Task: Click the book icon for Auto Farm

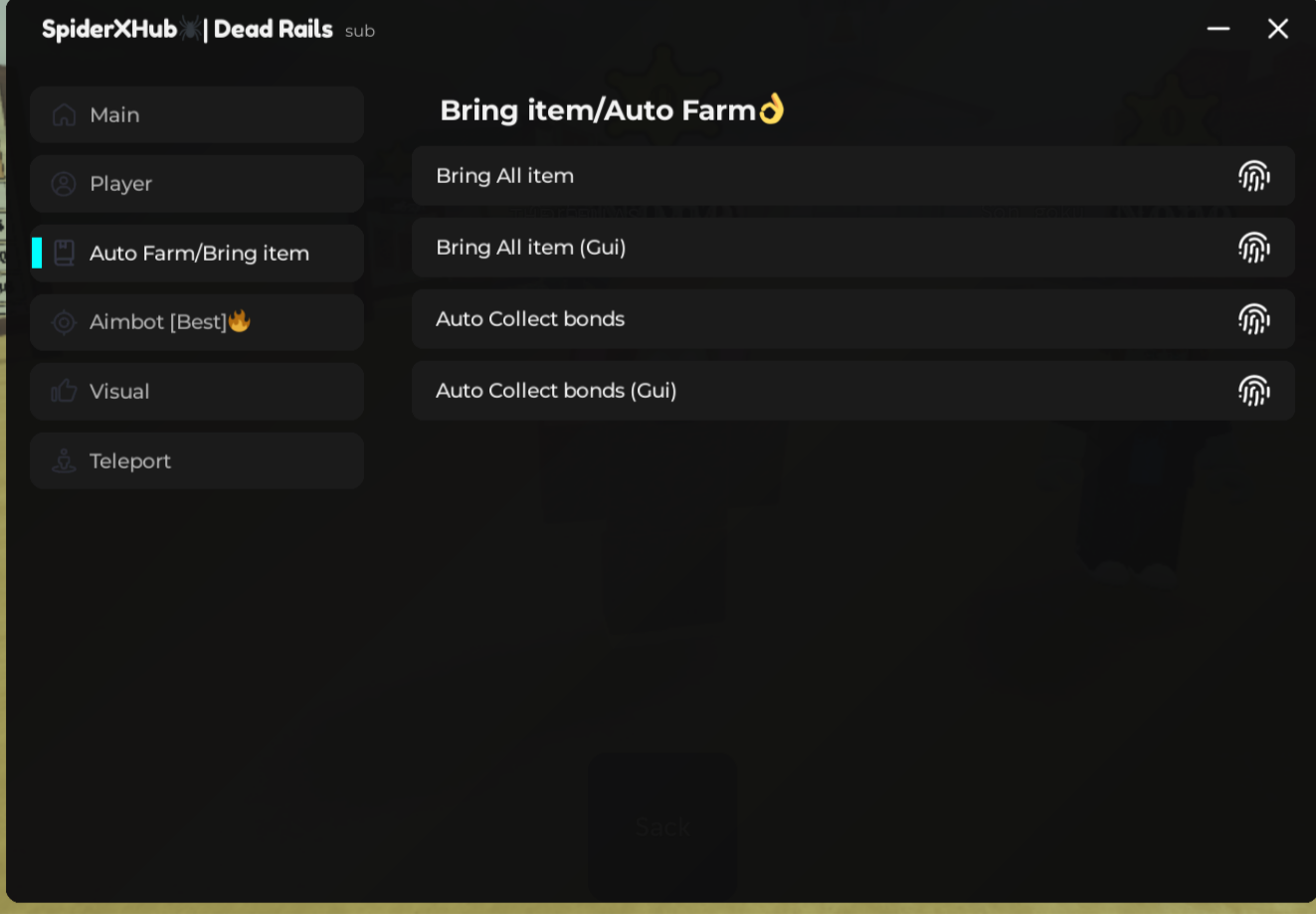Action: 64,253
